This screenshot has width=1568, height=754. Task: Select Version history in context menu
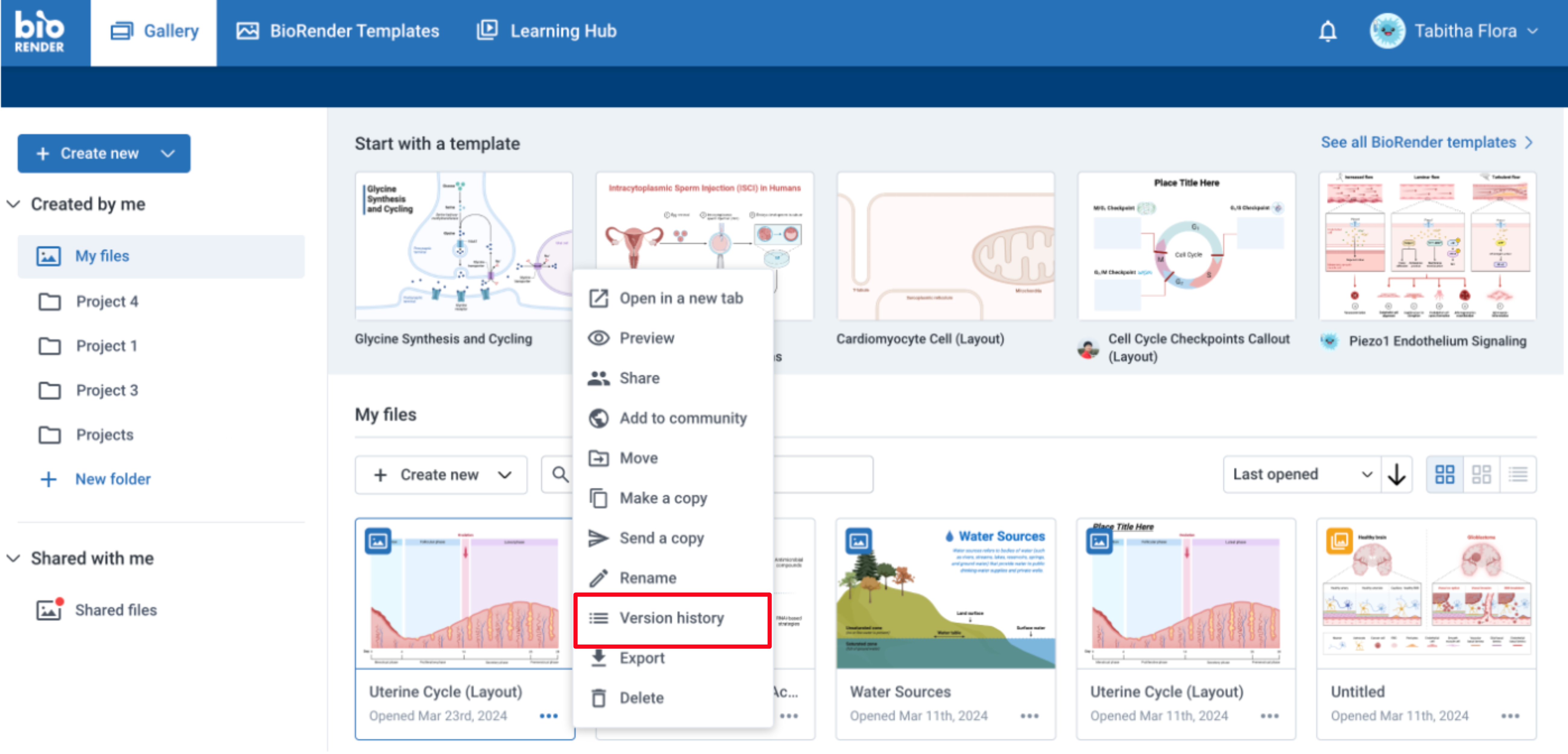click(x=672, y=618)
